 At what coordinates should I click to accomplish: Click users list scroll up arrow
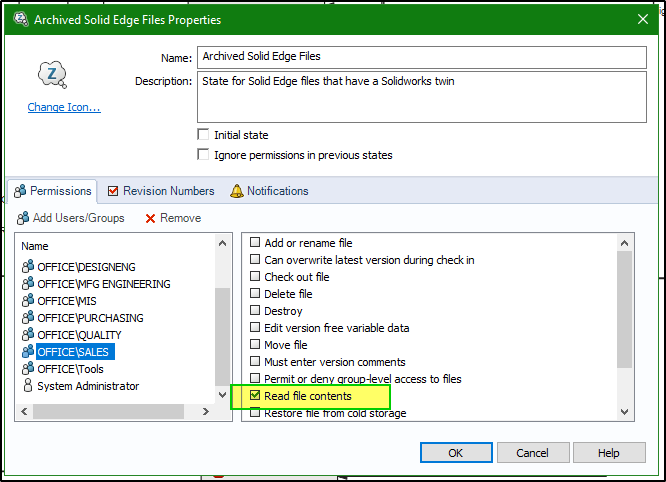point(222,243)
